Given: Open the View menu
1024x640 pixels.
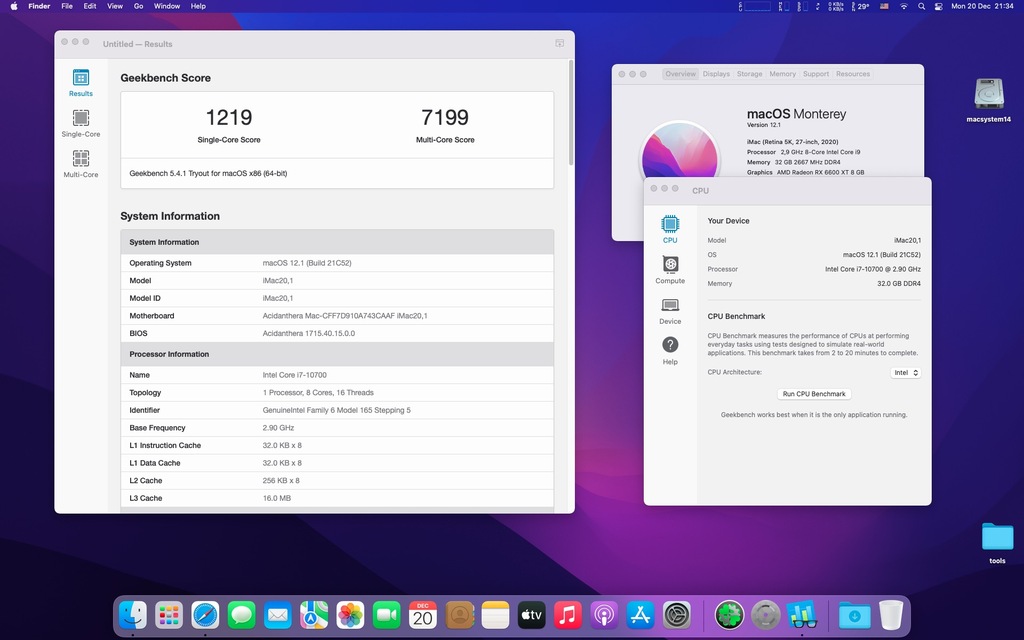Looking at the screenshot, I should [x=115, y=6].
